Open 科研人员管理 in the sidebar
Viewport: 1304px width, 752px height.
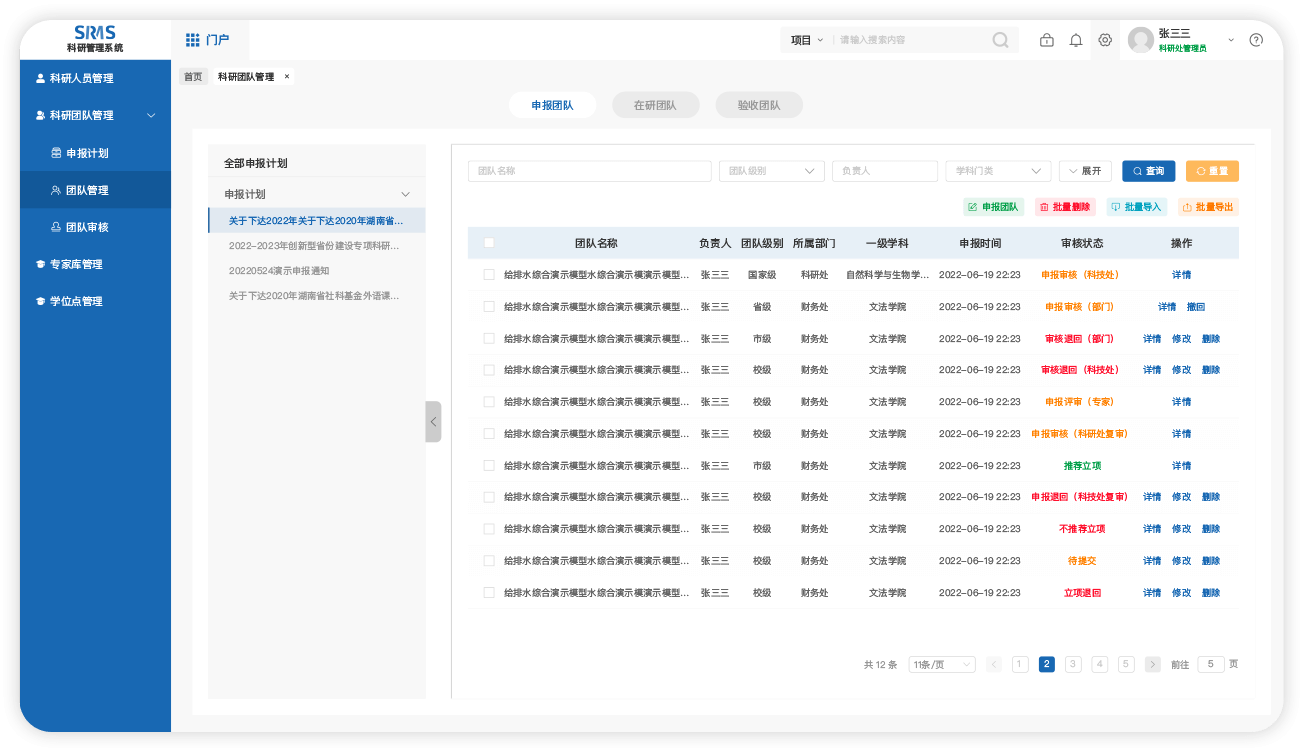coord(95,78)
